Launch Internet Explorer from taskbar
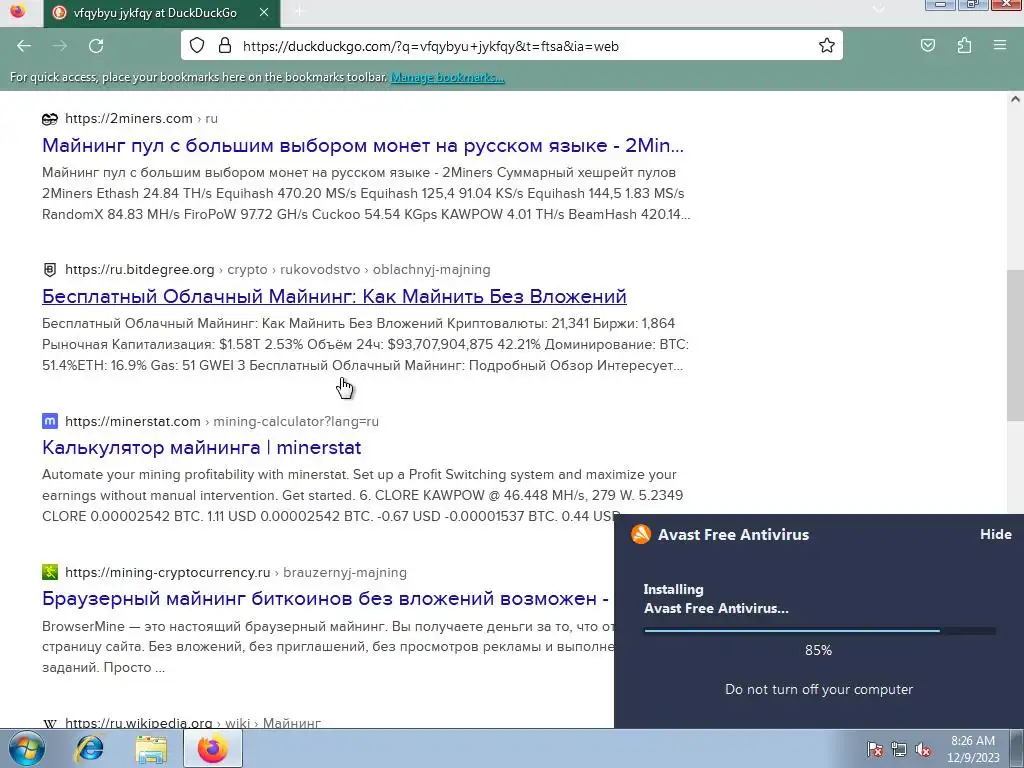Viewport: 1024px width, 768px height. point(89,748)
